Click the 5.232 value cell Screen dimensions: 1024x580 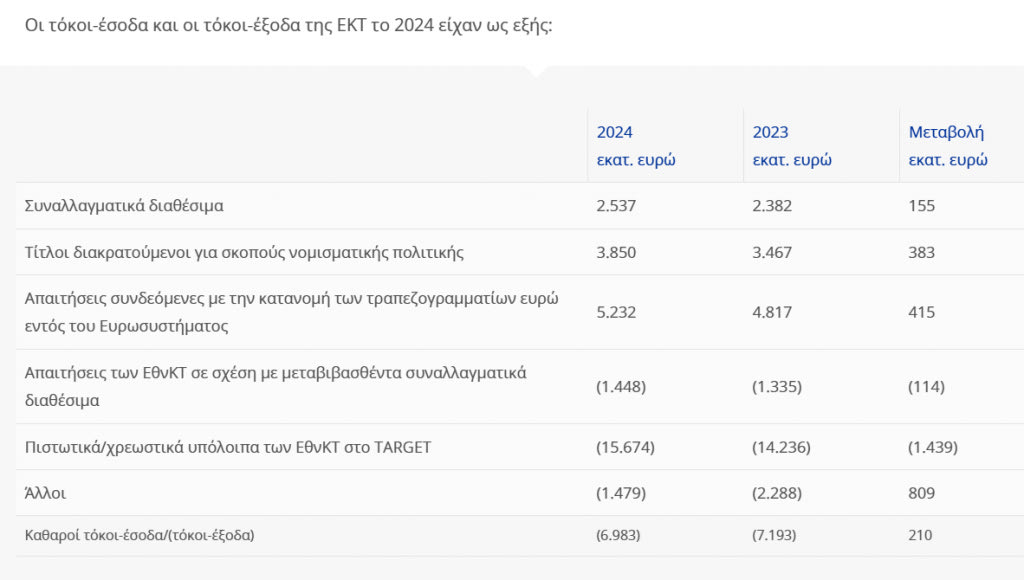pos(616,312)
